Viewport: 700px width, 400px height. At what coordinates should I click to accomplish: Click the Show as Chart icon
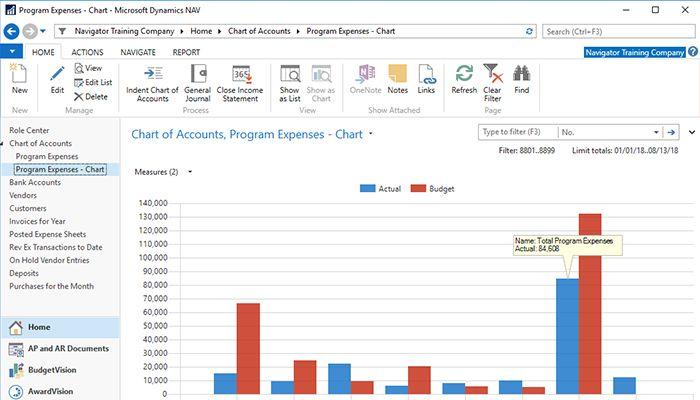click(x=321, y=74)
